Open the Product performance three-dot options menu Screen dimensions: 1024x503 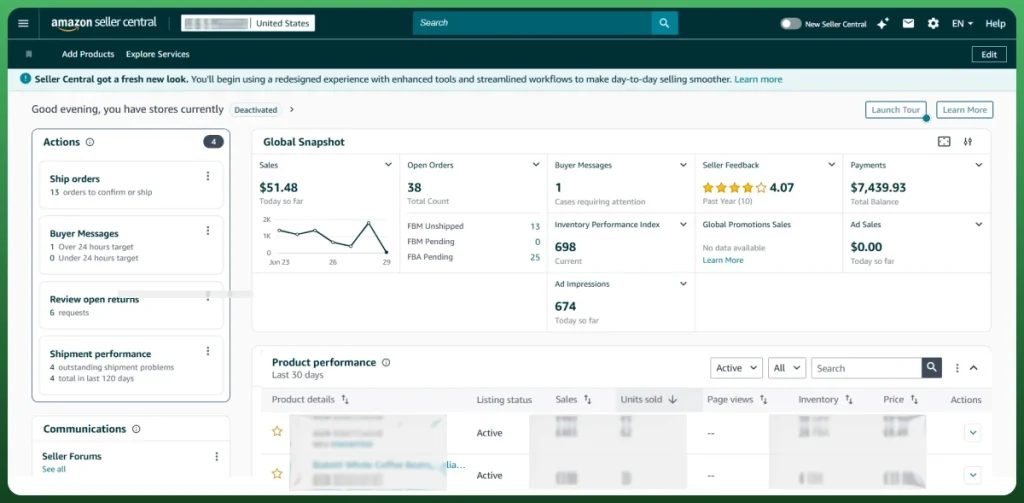pos(957,368)
